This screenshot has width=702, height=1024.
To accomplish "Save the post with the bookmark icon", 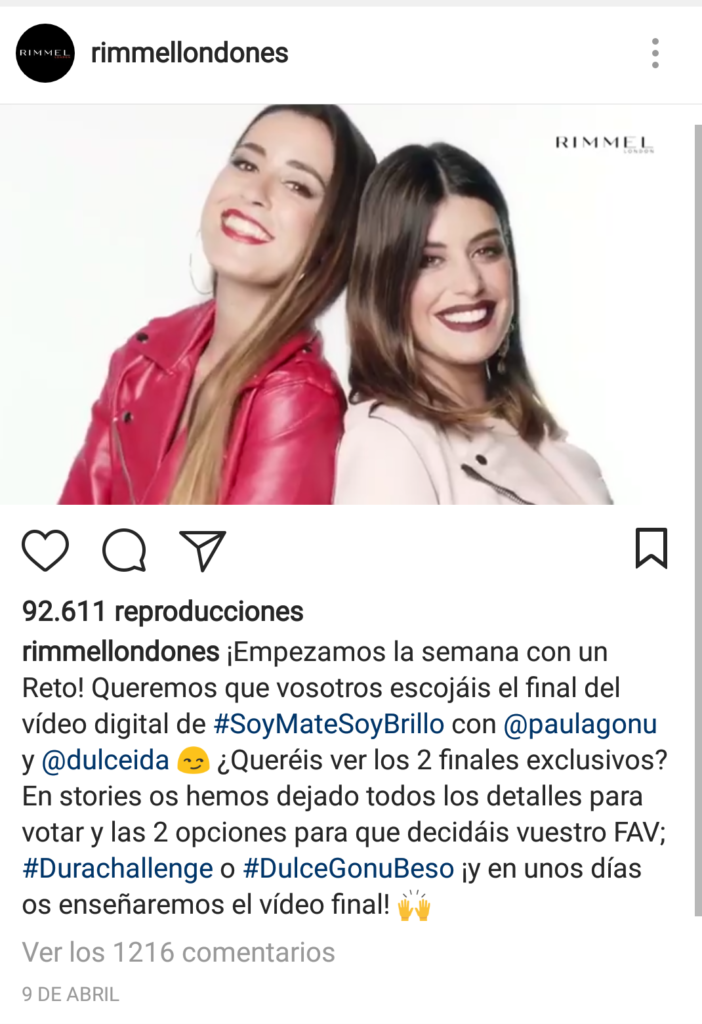I will pos(651,548).
